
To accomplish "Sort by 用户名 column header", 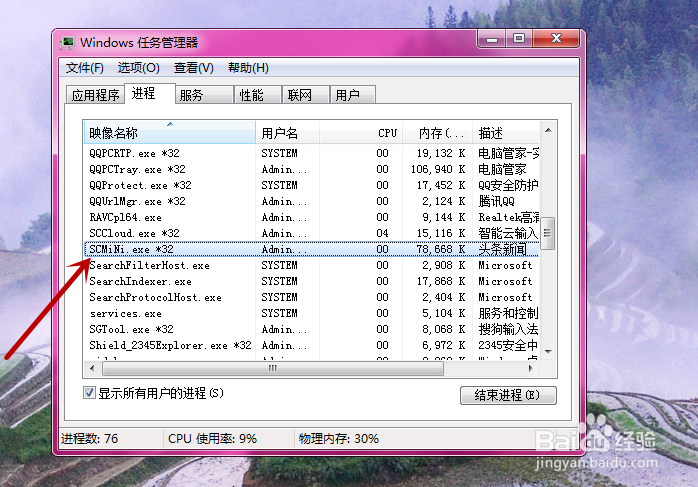I will click(x=288, y=133).
